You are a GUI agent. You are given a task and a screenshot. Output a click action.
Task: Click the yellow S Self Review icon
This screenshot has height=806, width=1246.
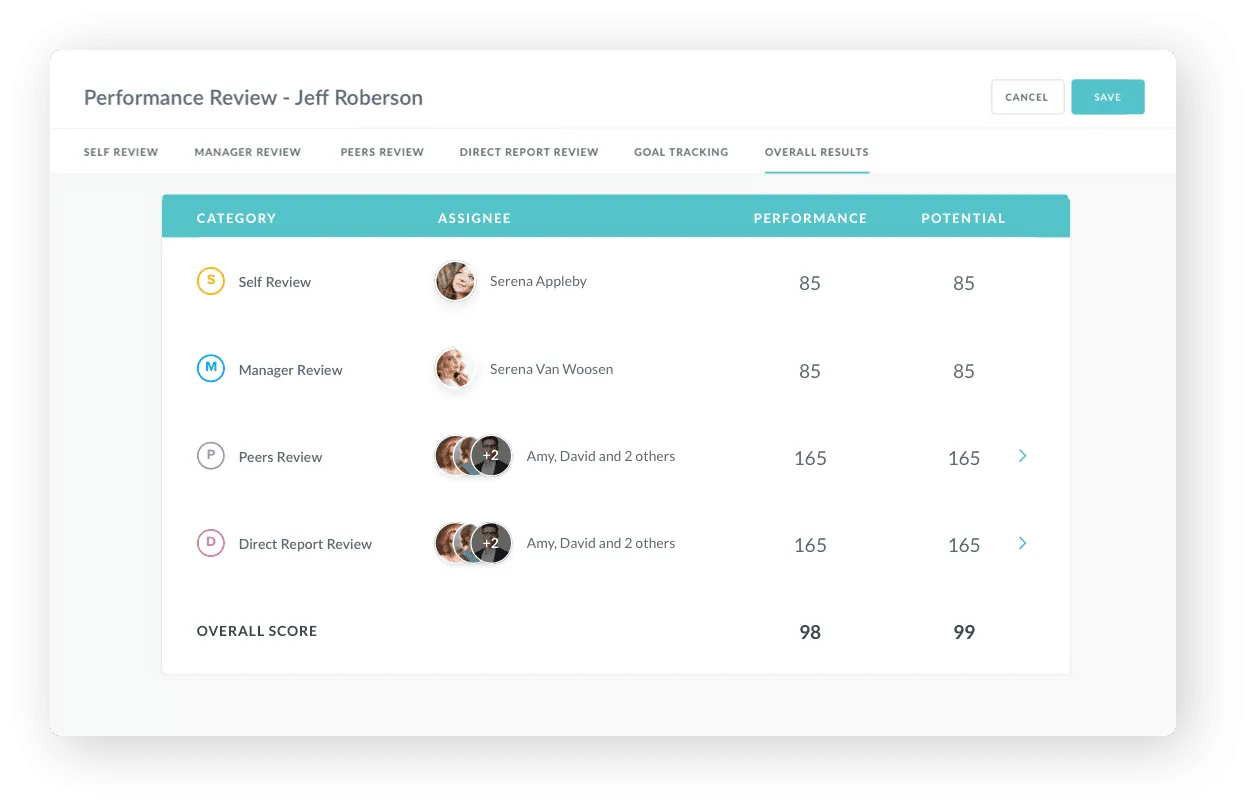[210, 282]
